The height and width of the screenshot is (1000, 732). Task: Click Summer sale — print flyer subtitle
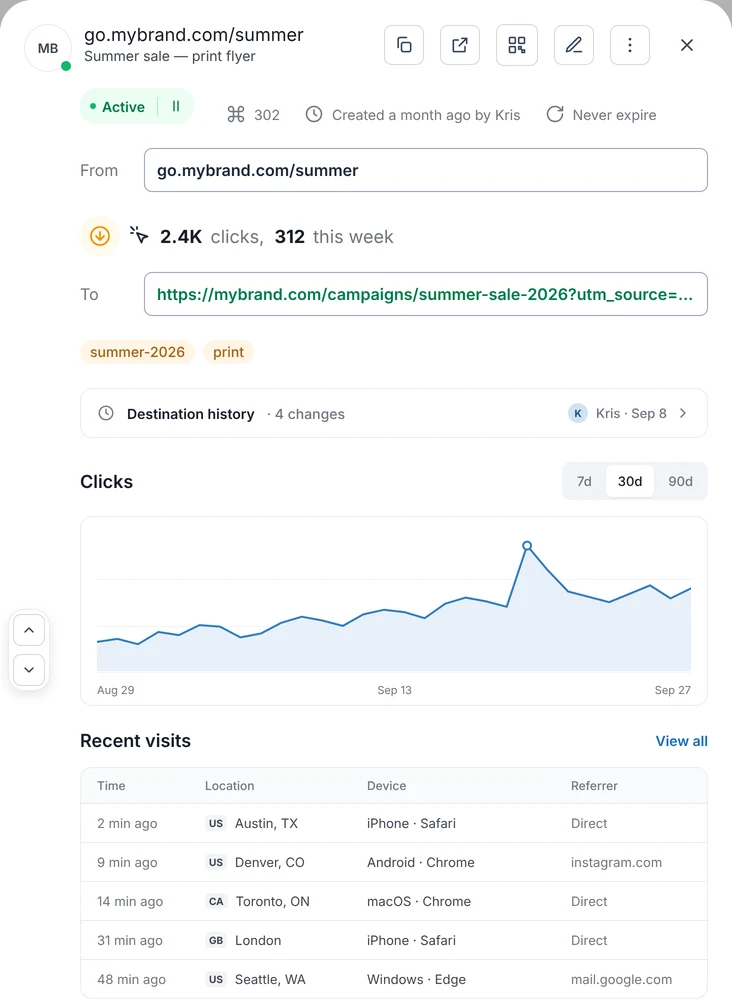[170, 56]
